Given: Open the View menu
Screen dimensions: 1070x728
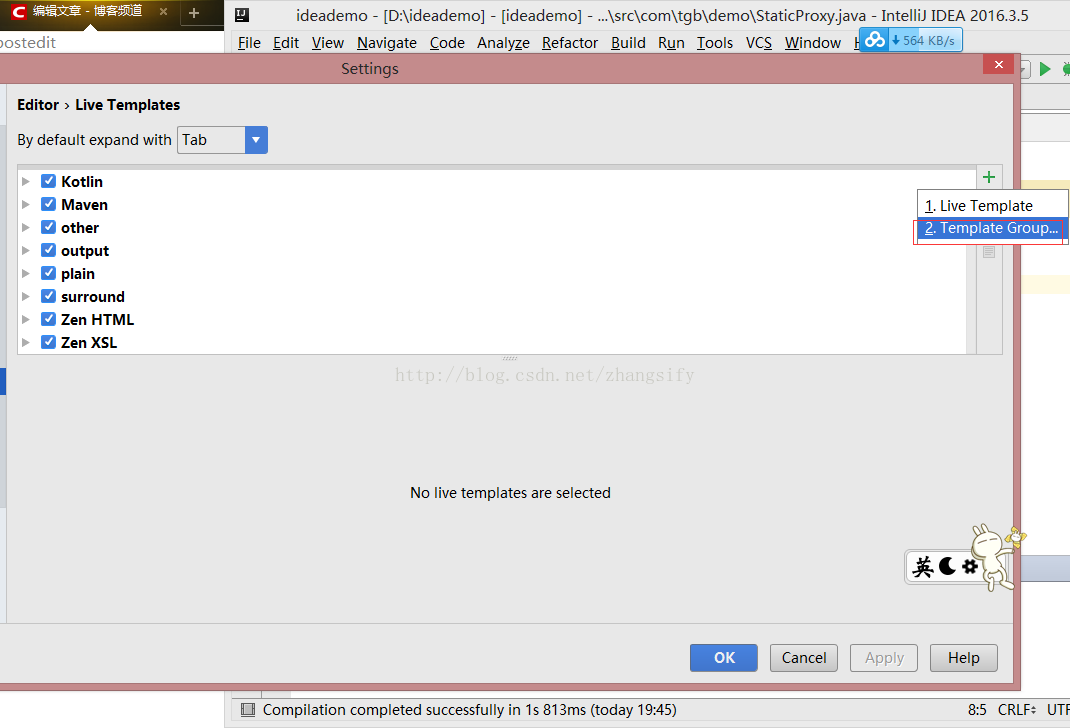Looking at the screenshot, I should [x=328, y=43].
